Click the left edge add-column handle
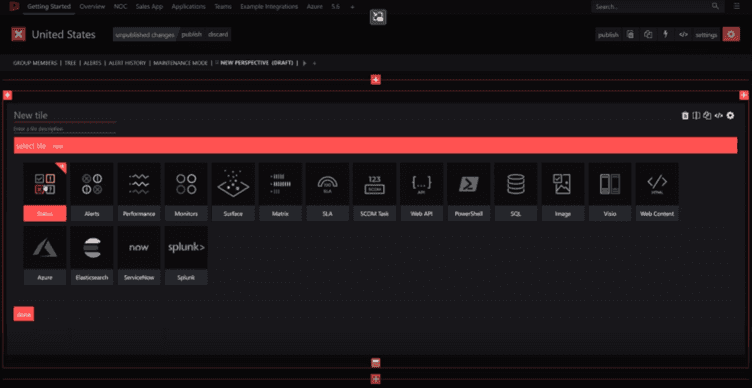The width and height of the screenshot is (752, 388). click(7, 95)
